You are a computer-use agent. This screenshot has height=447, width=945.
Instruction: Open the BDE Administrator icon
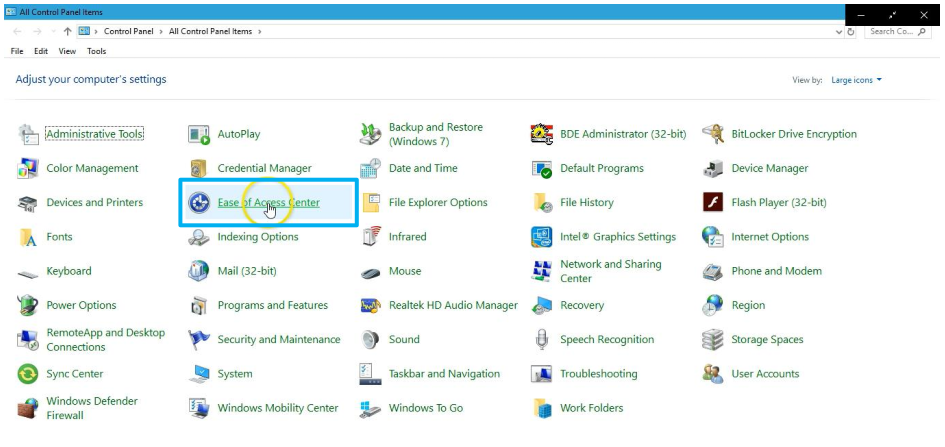click(542, 134)
